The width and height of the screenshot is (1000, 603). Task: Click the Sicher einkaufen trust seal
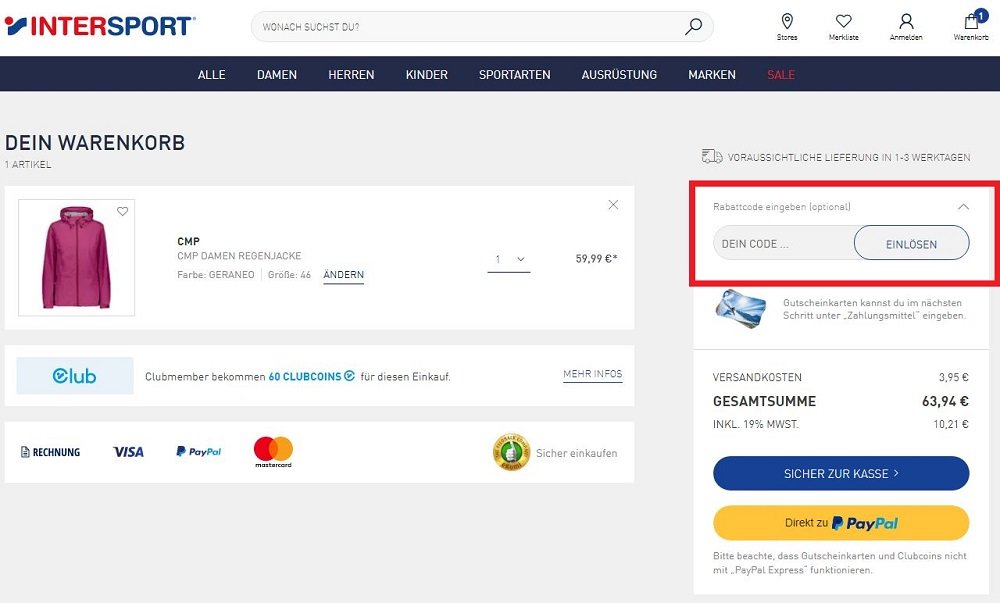point(511,452)
